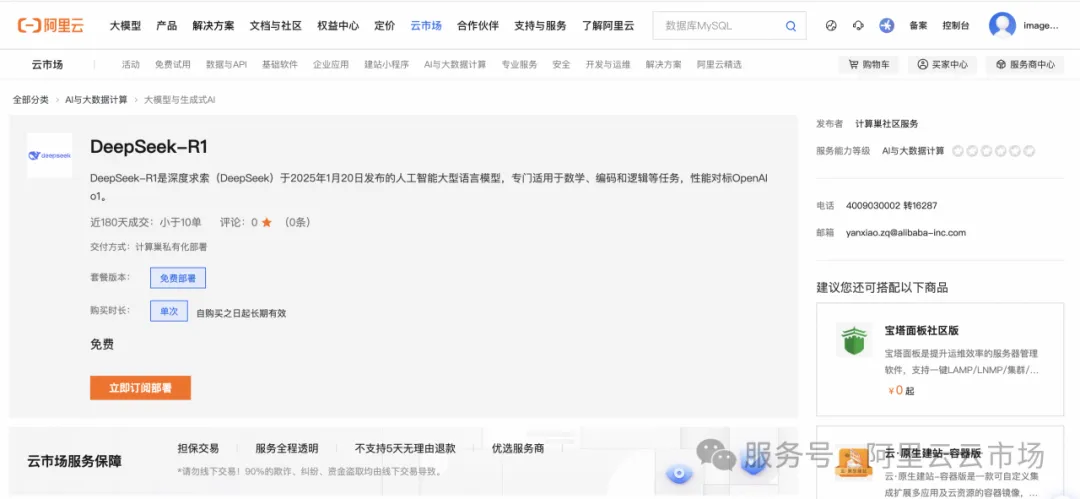Click the search magnifier icon
The width and height of the screenshot is (1080, 499).
tap(791, 26)
